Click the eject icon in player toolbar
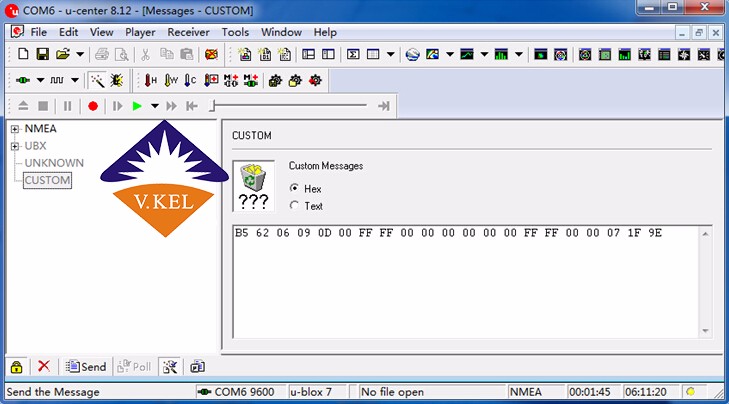Screen dimensions: 729x404 [x=23, y=105]
